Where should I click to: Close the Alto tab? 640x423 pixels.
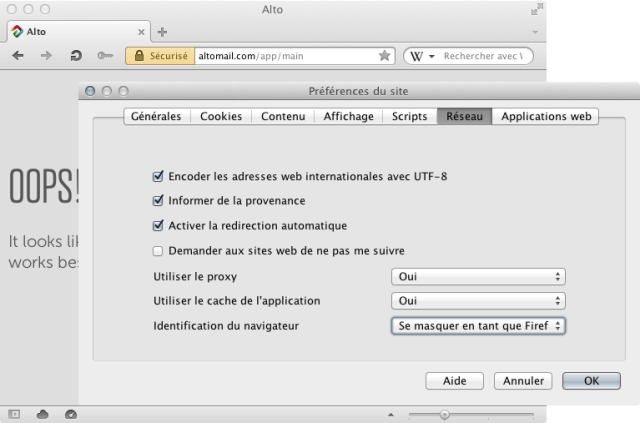pyautogui.click(x=141, y=32)
